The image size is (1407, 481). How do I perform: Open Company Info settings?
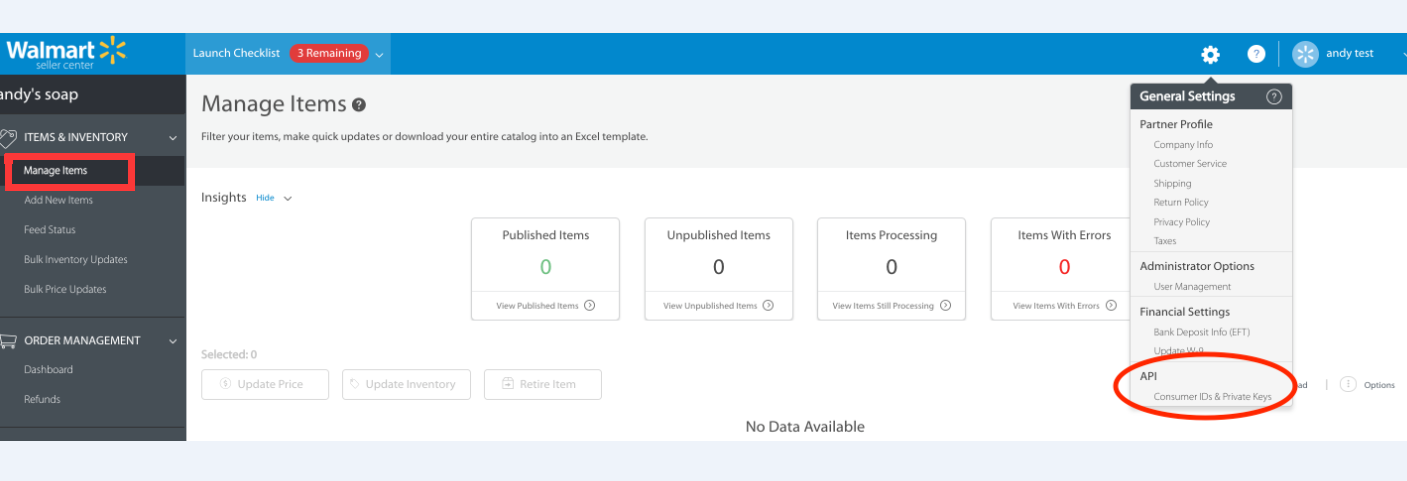(x=1183, y=145)
